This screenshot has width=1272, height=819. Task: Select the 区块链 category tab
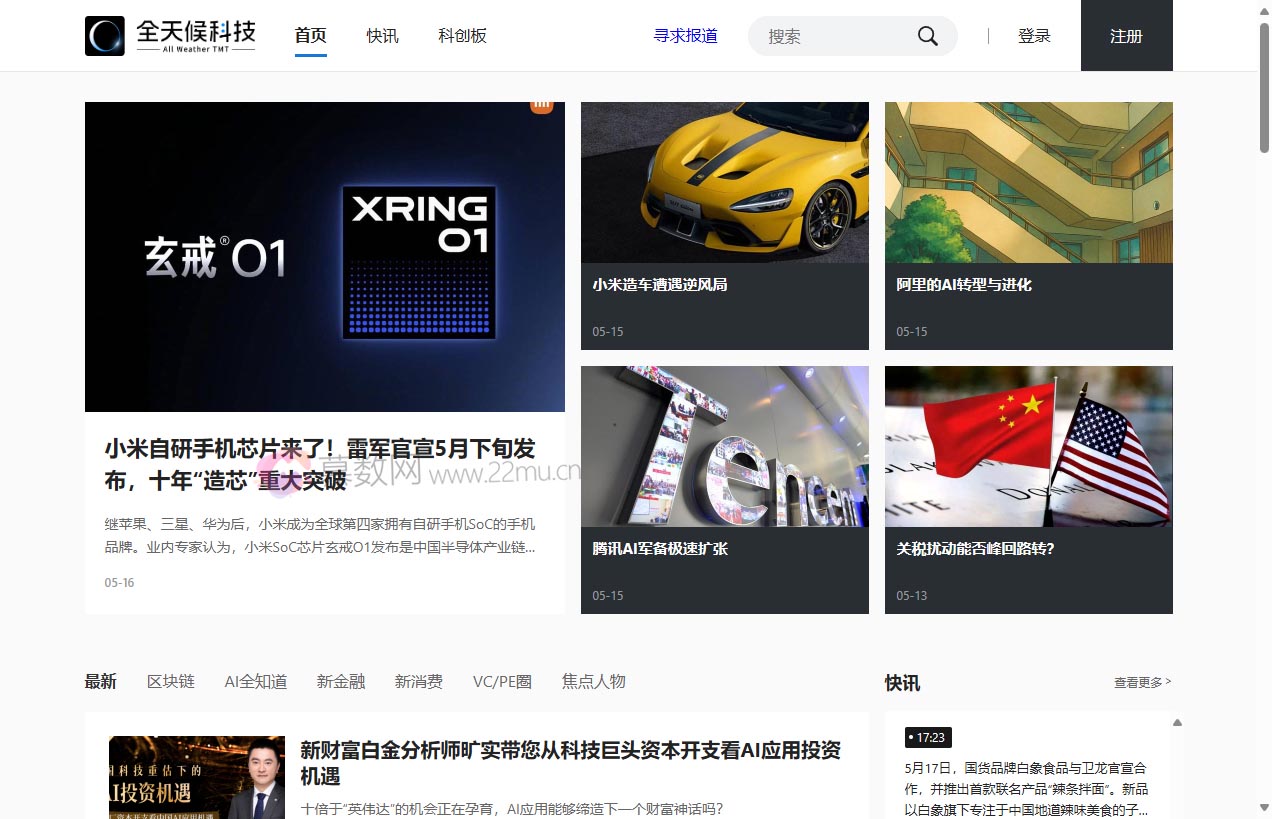(170, 682)
